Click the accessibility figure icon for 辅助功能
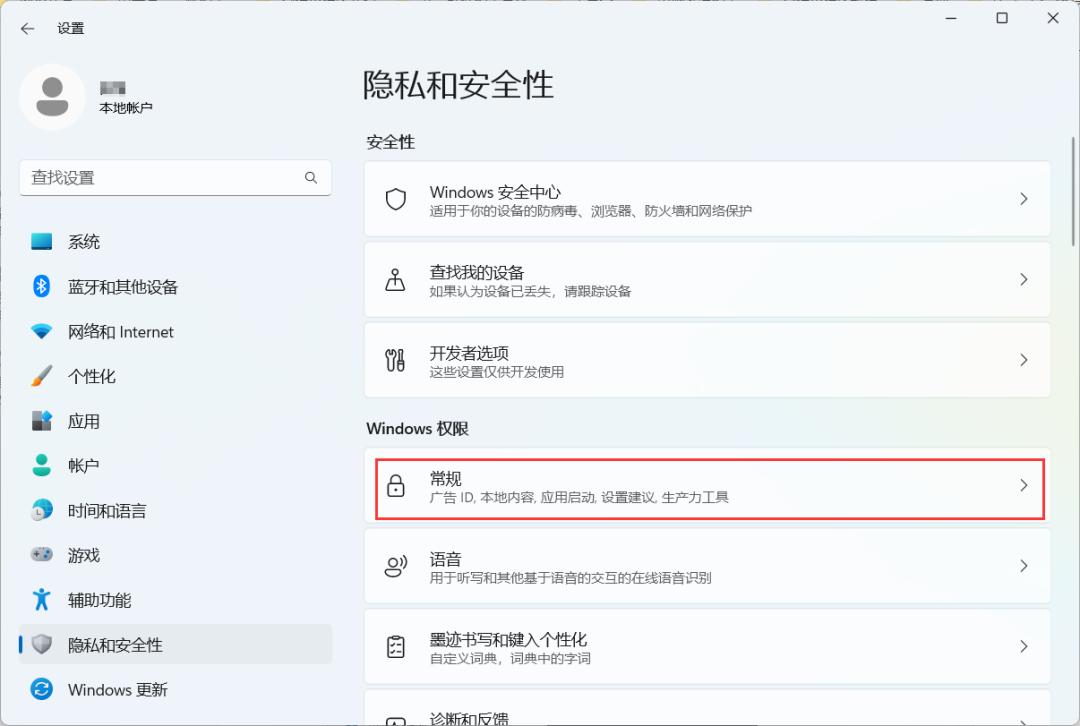Viewport: 1080px width, 726px height. point(41,599)
